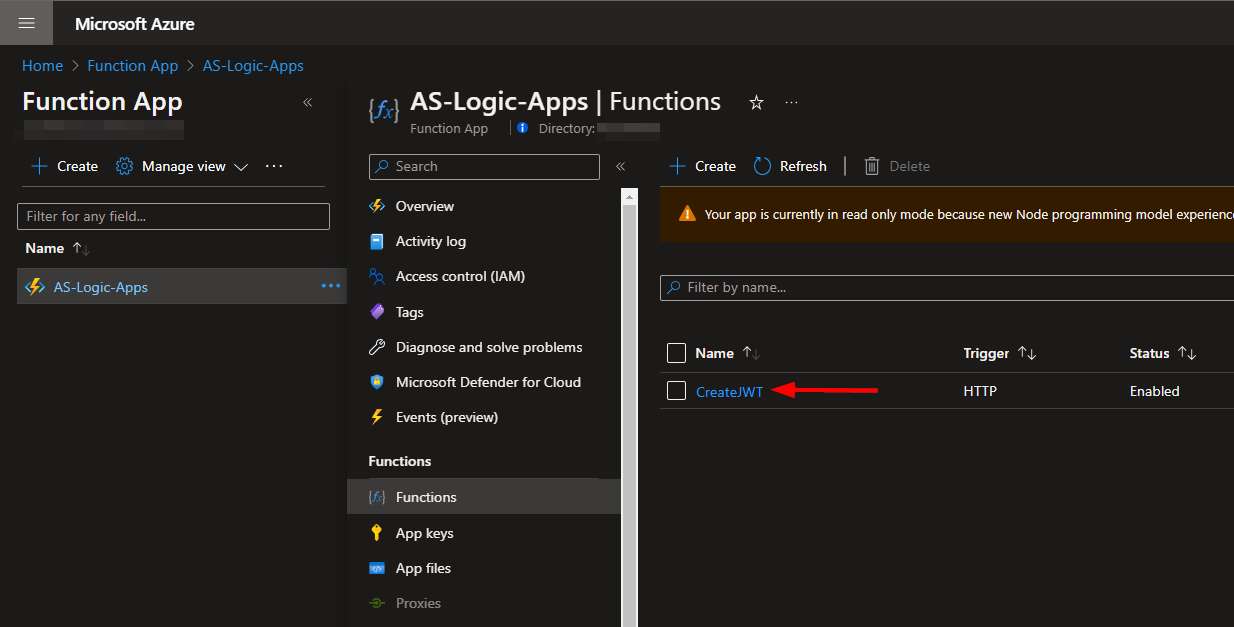Screen dimensions: 1234x627
Task: Focus the Filter for any field box
Action: click(173, 216)
